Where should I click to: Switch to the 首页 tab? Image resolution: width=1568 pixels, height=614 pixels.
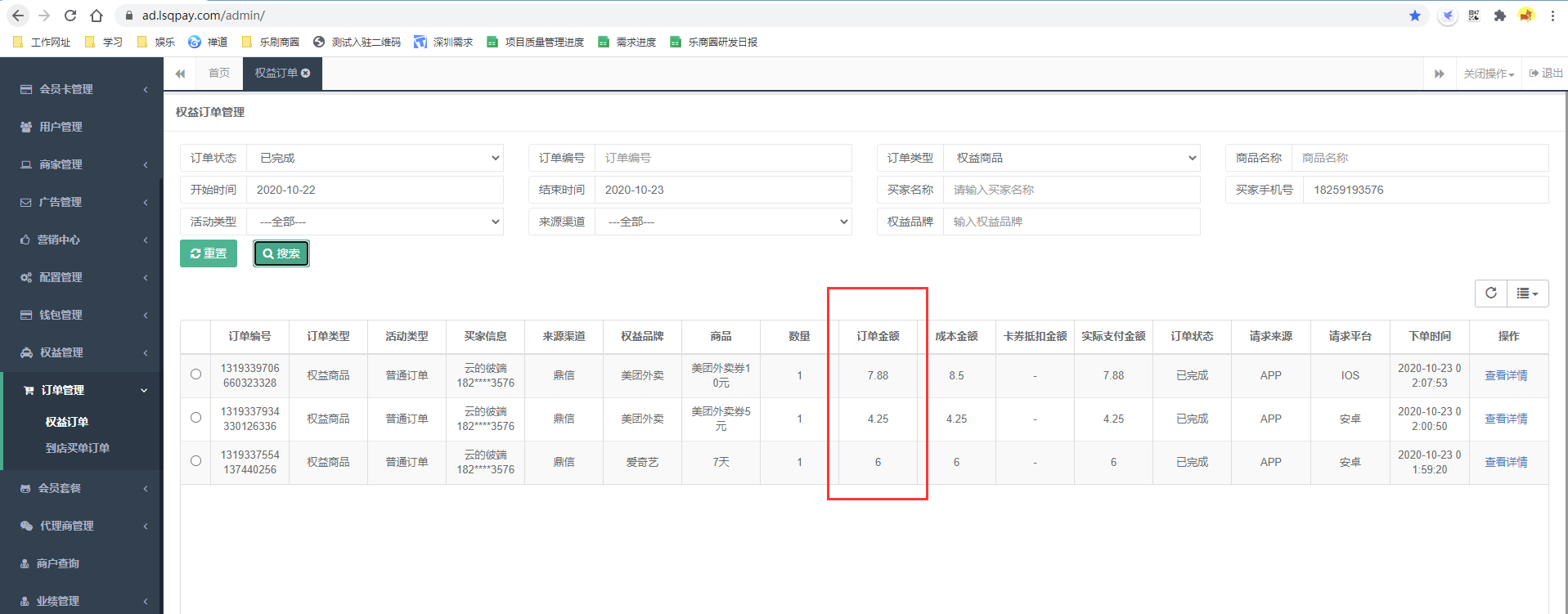[219, 73]
